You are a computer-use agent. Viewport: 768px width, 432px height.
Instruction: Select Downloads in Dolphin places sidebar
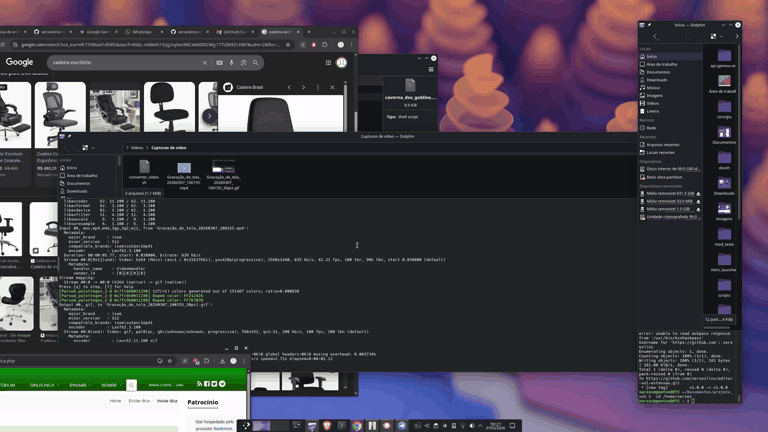coord(657,79)
